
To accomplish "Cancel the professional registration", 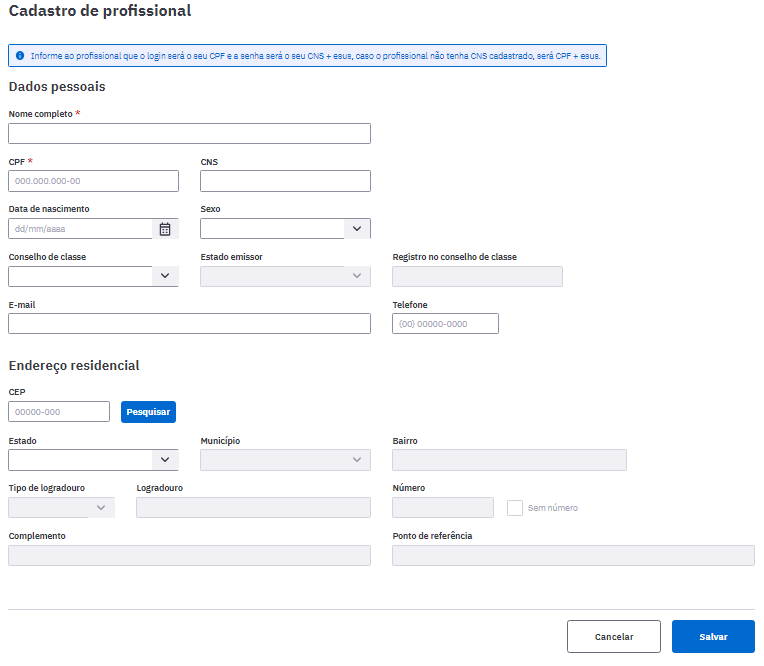I will (x=614, y=637).
